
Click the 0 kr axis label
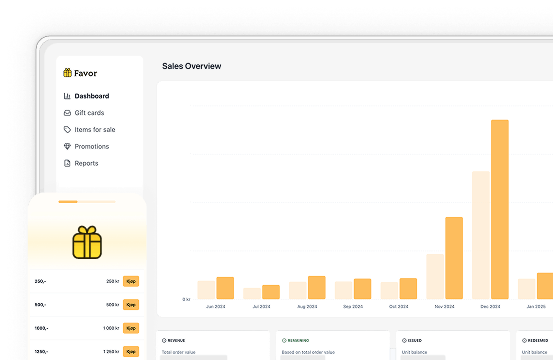click(186, 299)
